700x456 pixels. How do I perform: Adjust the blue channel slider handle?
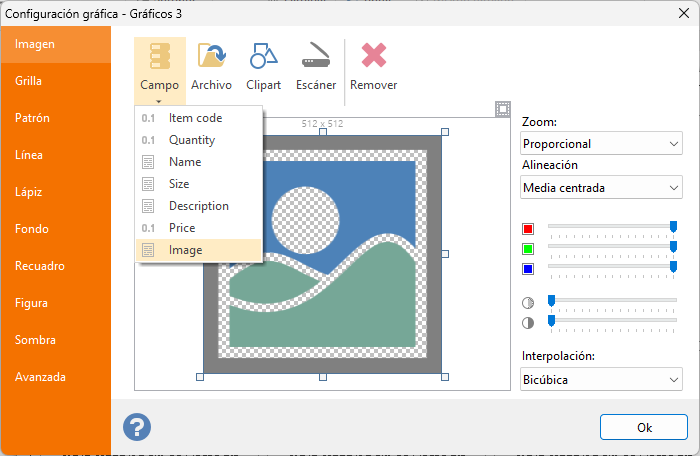pyautogui.click(x=673, y=267)
